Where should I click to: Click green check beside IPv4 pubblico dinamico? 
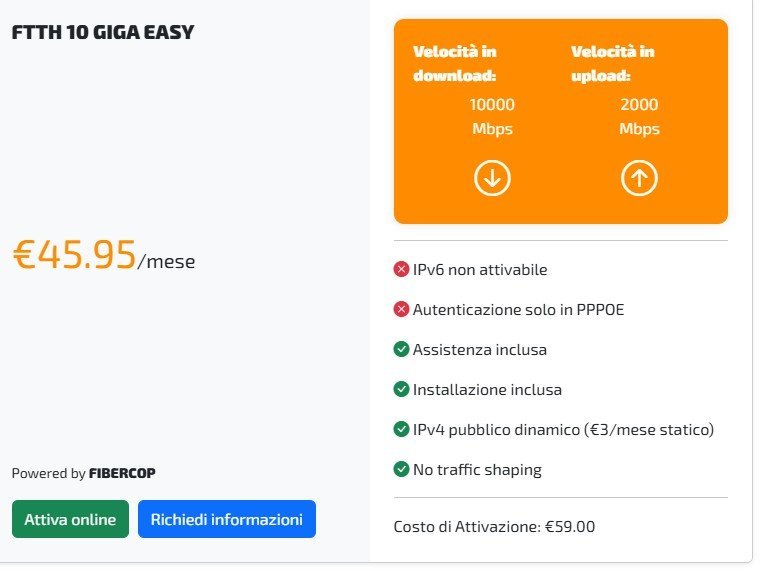[402, 430]
